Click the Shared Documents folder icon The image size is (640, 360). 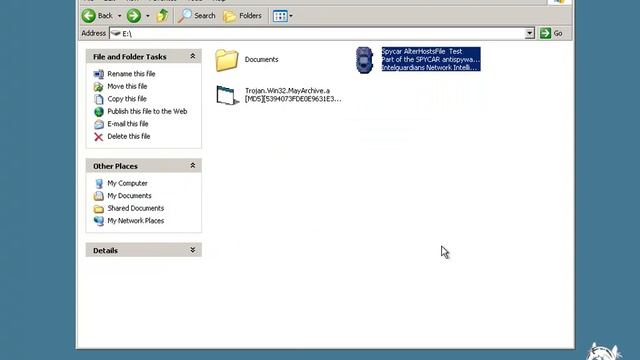point(99,209)
